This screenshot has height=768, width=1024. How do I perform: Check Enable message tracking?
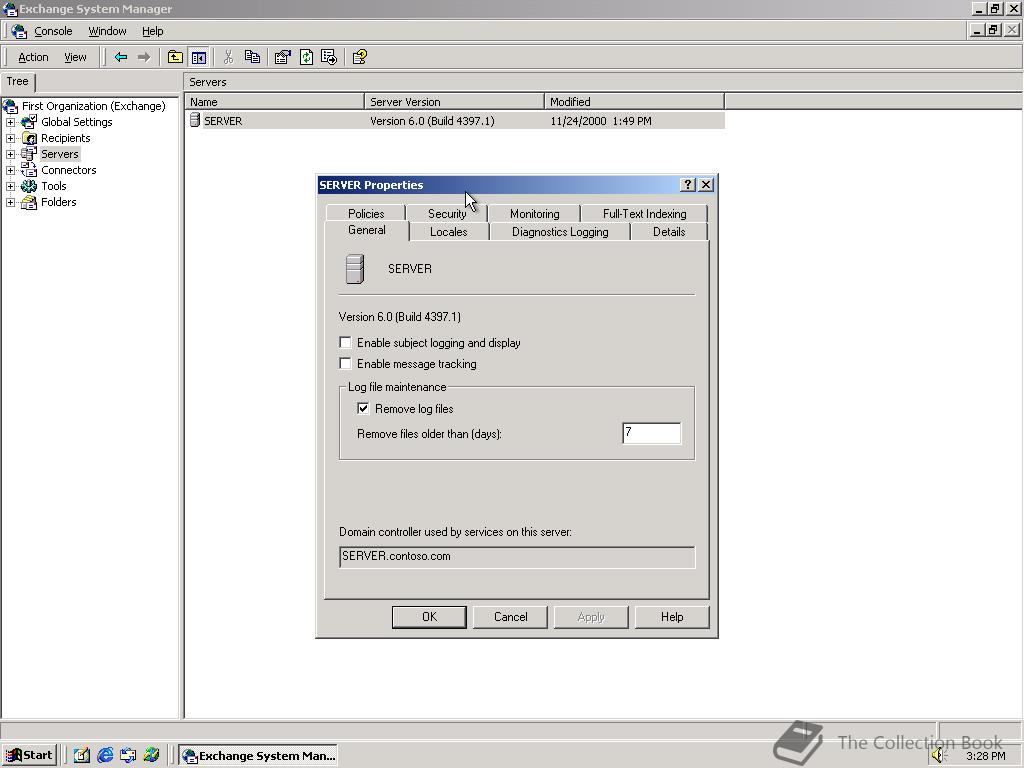[x=345, y=363]
